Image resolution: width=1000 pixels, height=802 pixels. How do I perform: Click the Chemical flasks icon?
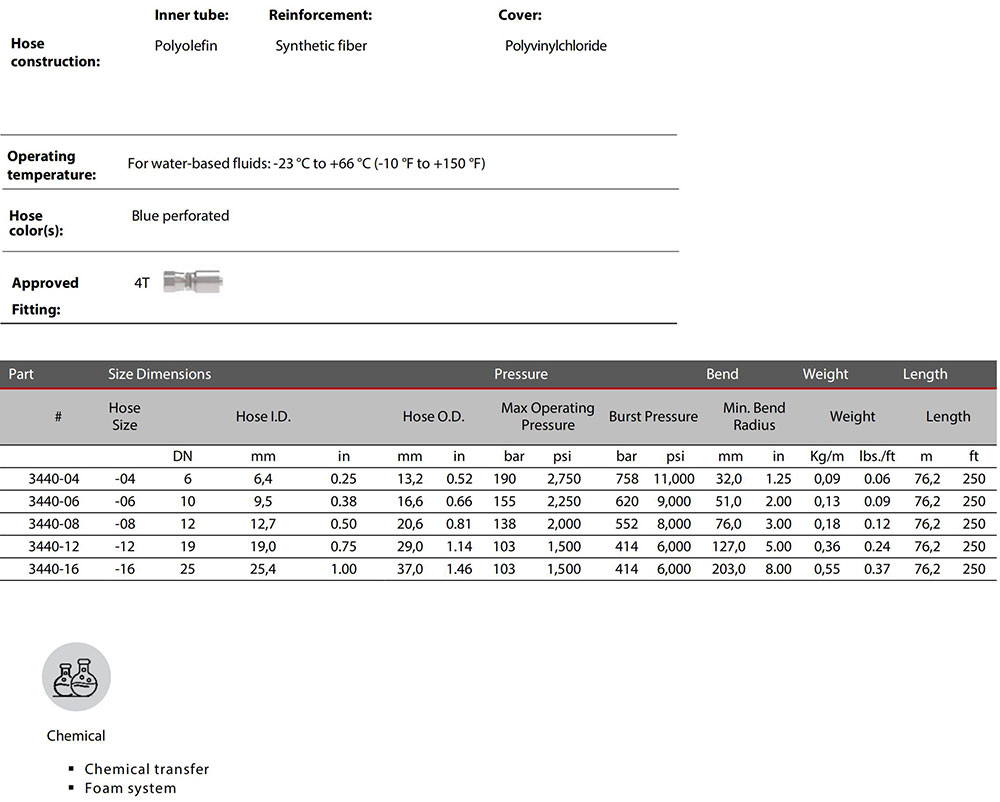point(76,677)
